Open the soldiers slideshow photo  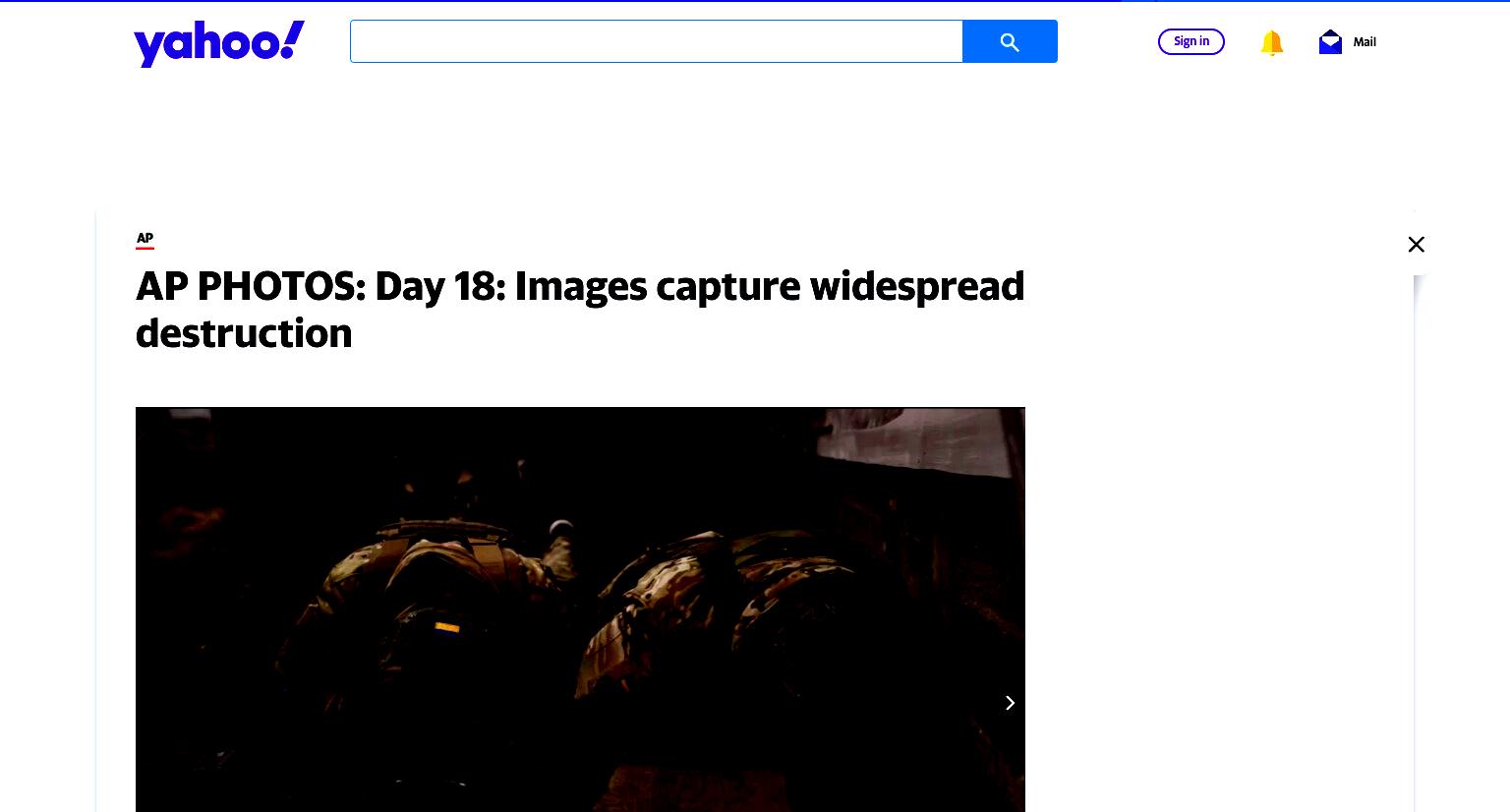(580, 609)
